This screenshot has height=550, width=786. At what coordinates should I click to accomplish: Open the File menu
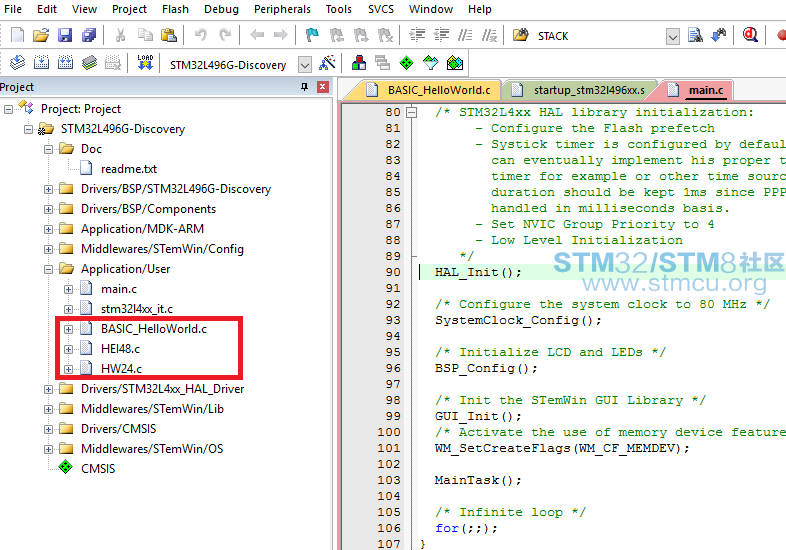tap(13, 9)
